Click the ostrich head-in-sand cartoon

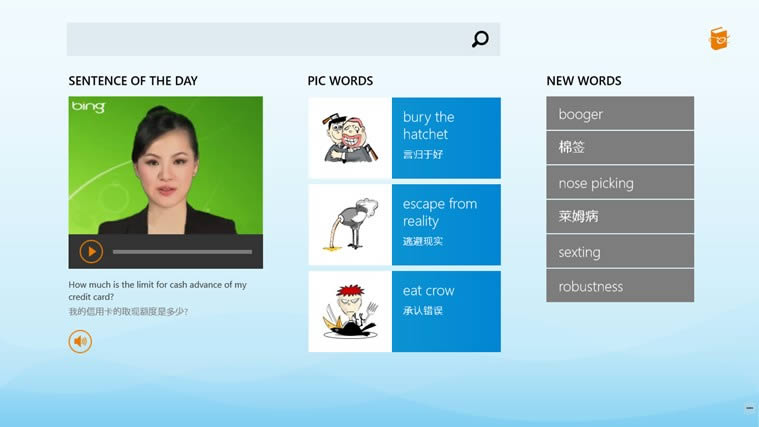click(x=350, y=225)
